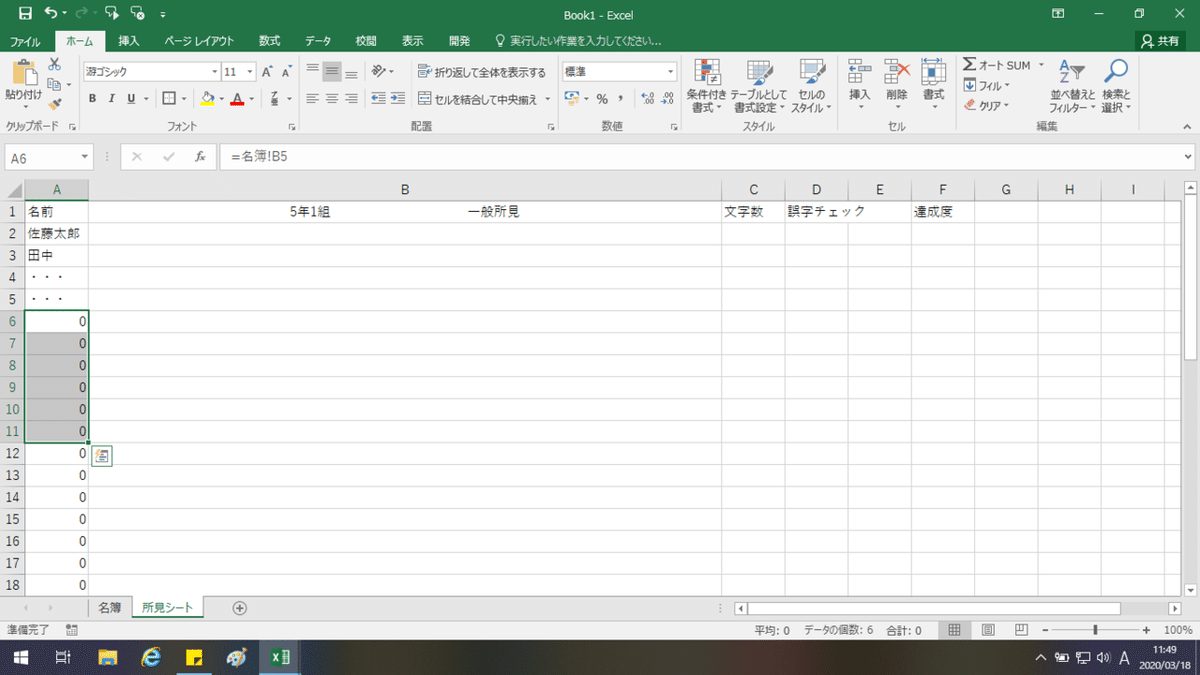Open 条件付き書式 conditional formatting
Viewport: 1200px width, 675px height.
(708, 86)
